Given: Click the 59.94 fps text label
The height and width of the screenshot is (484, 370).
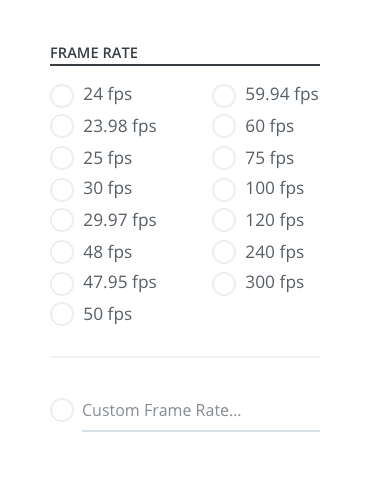Looking at the screenshot, I should pos(282,94).
